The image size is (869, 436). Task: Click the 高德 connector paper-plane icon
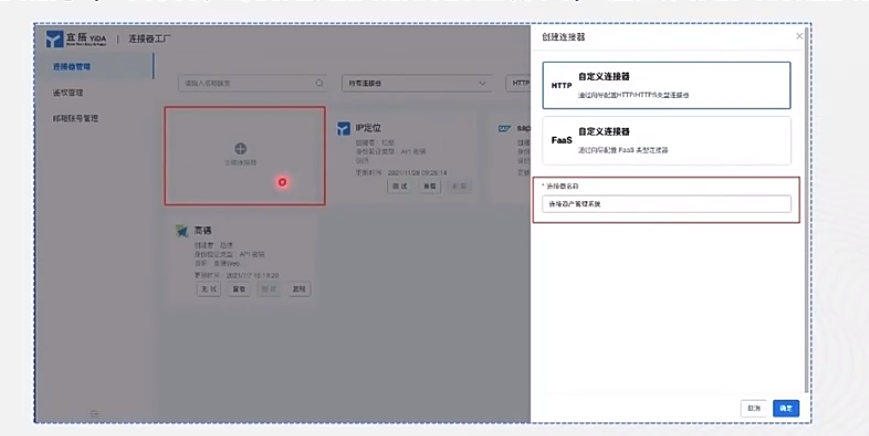point(182,231)
